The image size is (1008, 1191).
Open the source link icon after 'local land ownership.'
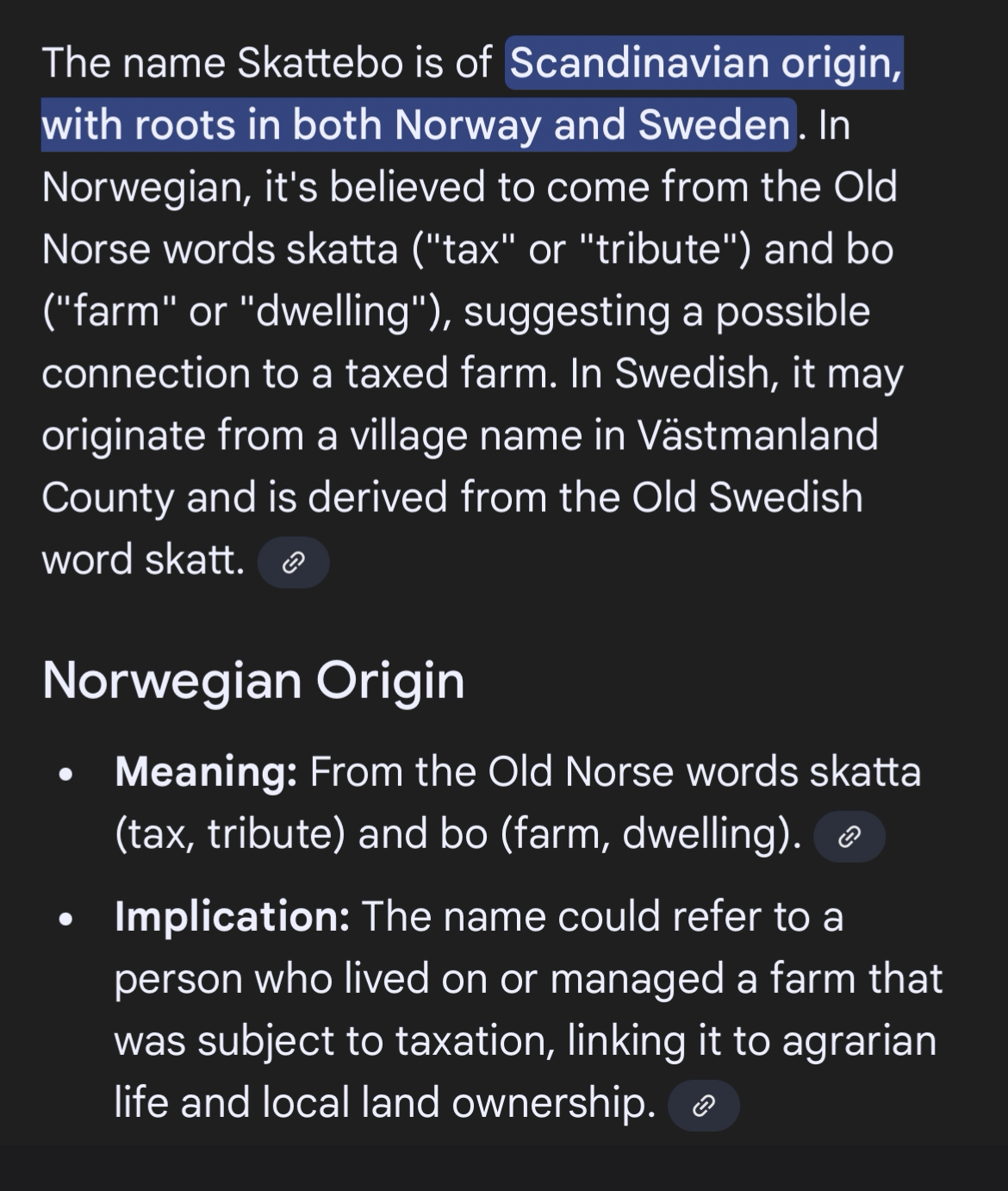click(x=703, y=1105)
